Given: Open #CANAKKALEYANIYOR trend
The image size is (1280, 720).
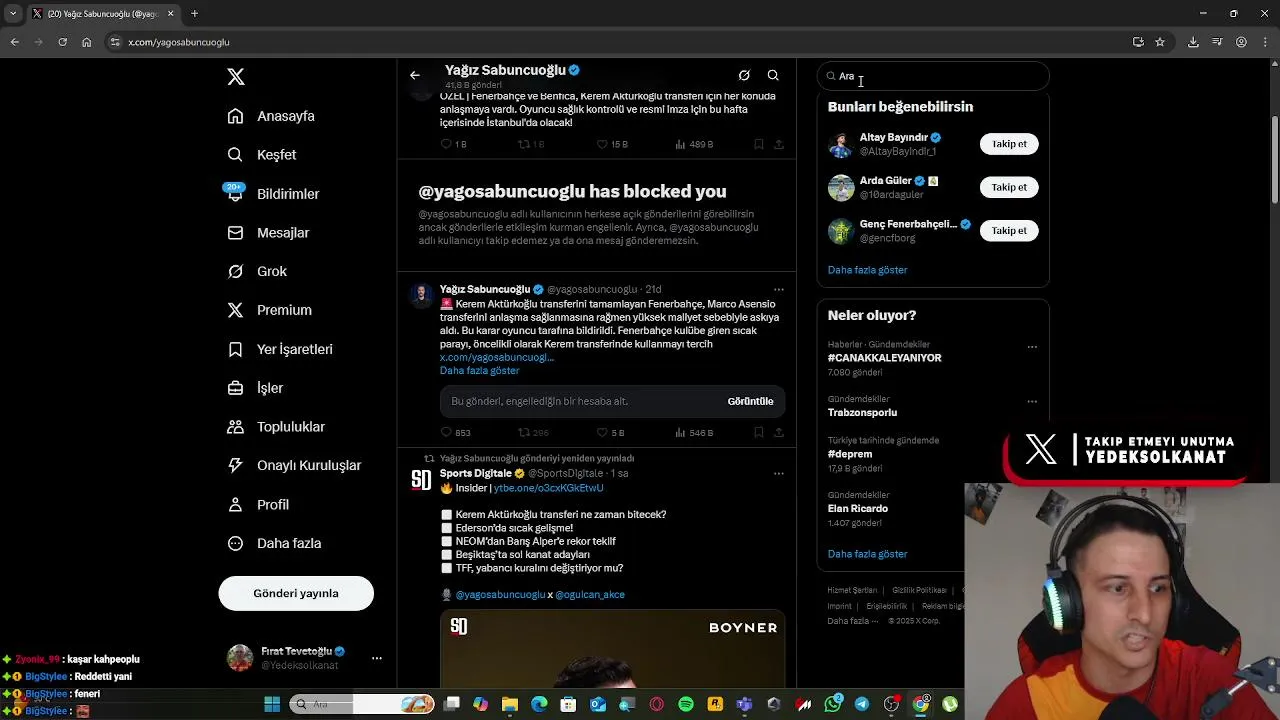Looking at the screenshot, I should coord(885,358).
